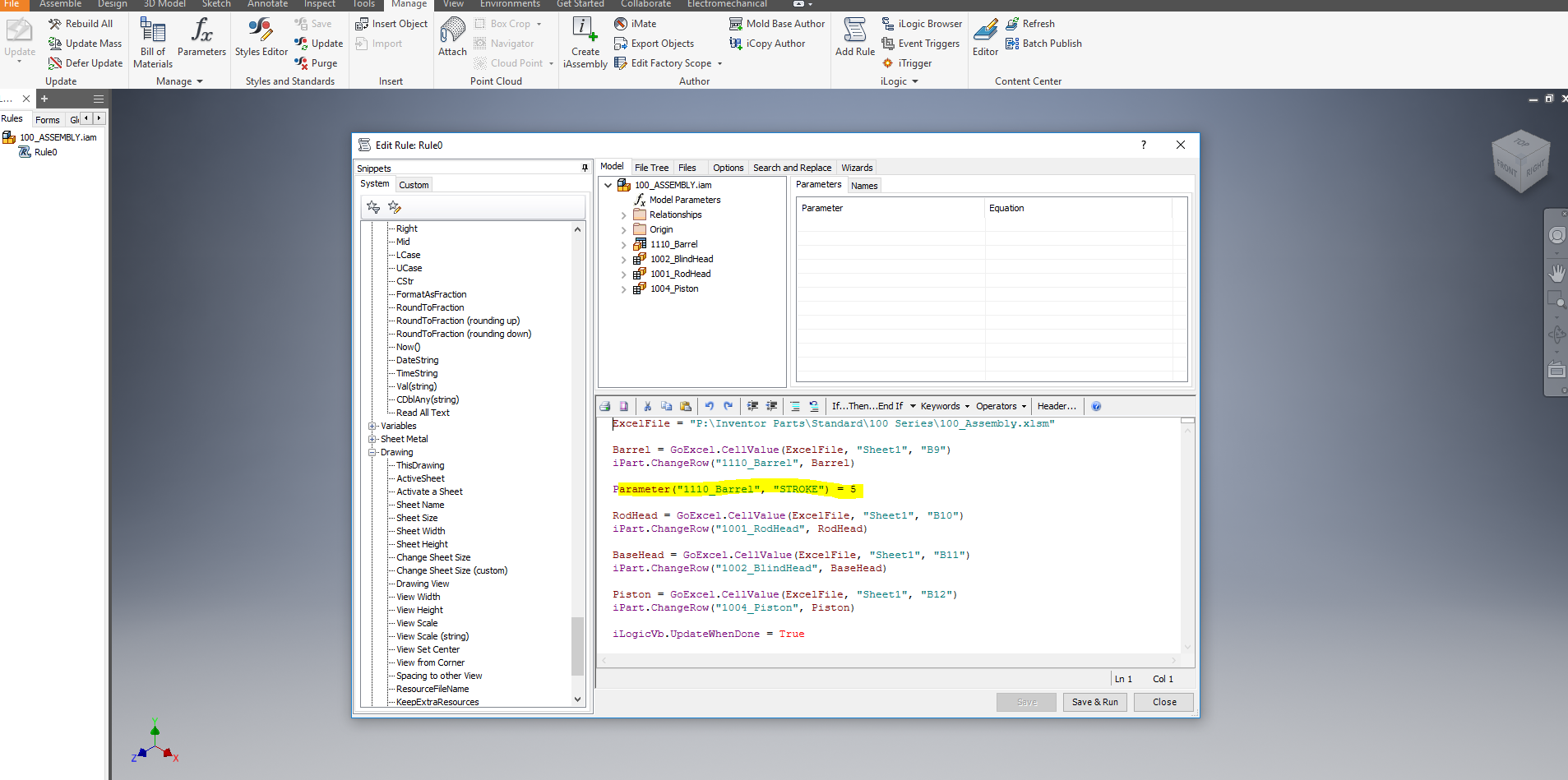Switch to the Custom snippets tab
The width and height of the screenshot is (1568, 780).
[414, 185]
